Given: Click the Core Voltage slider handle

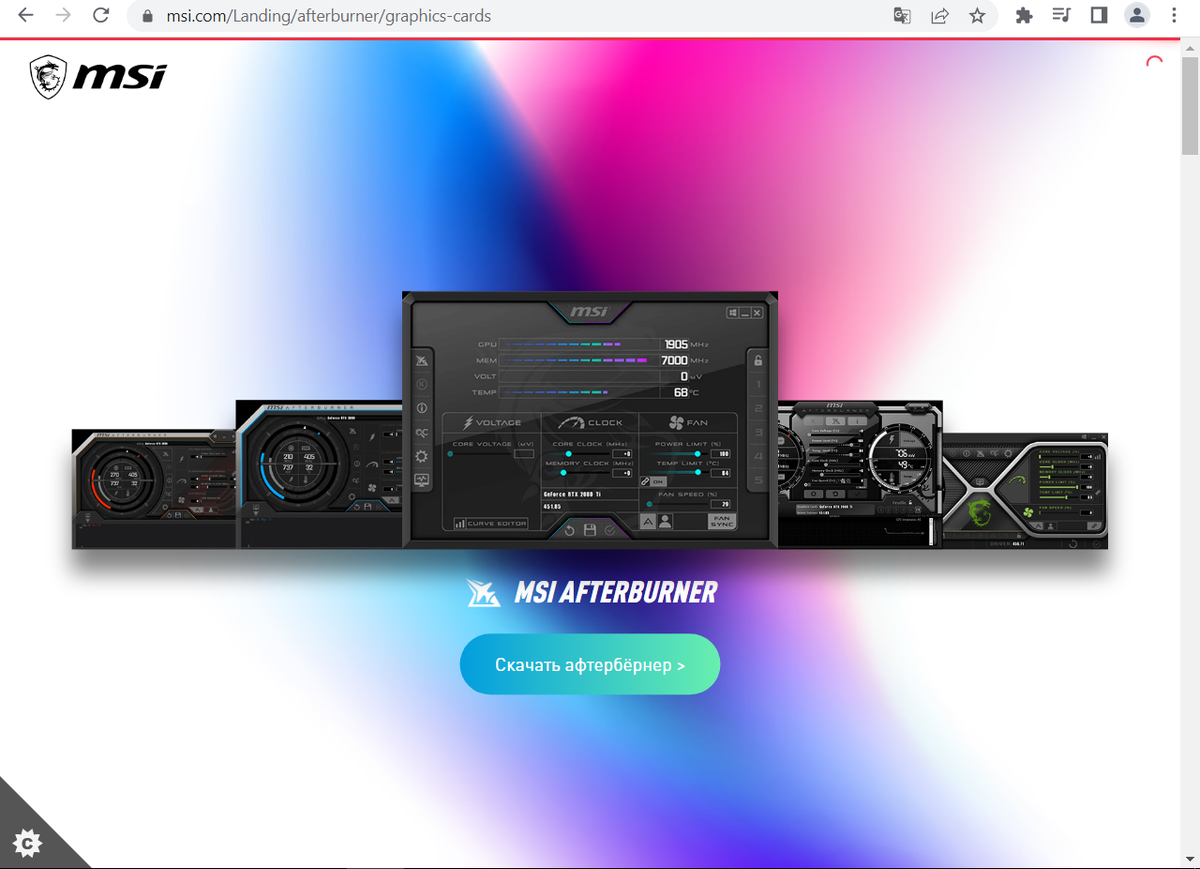Looking at the screenshot, I should [450, 454].
